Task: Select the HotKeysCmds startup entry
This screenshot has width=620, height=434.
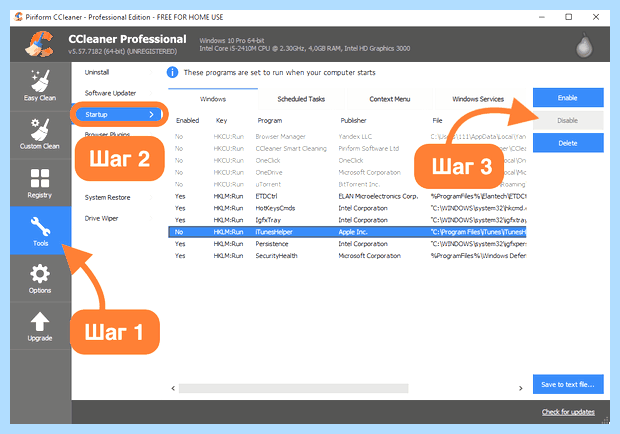Action: pos(347,208)
